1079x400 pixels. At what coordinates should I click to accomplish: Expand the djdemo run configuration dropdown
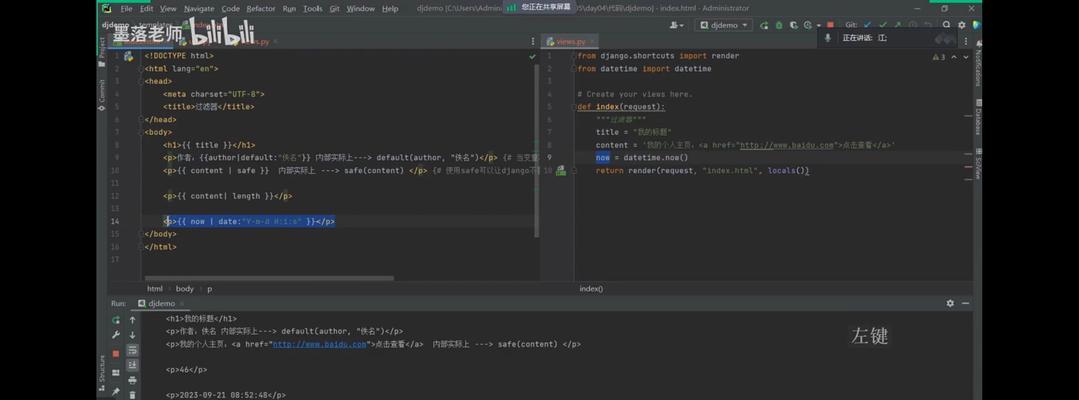[x=723, y=25]
